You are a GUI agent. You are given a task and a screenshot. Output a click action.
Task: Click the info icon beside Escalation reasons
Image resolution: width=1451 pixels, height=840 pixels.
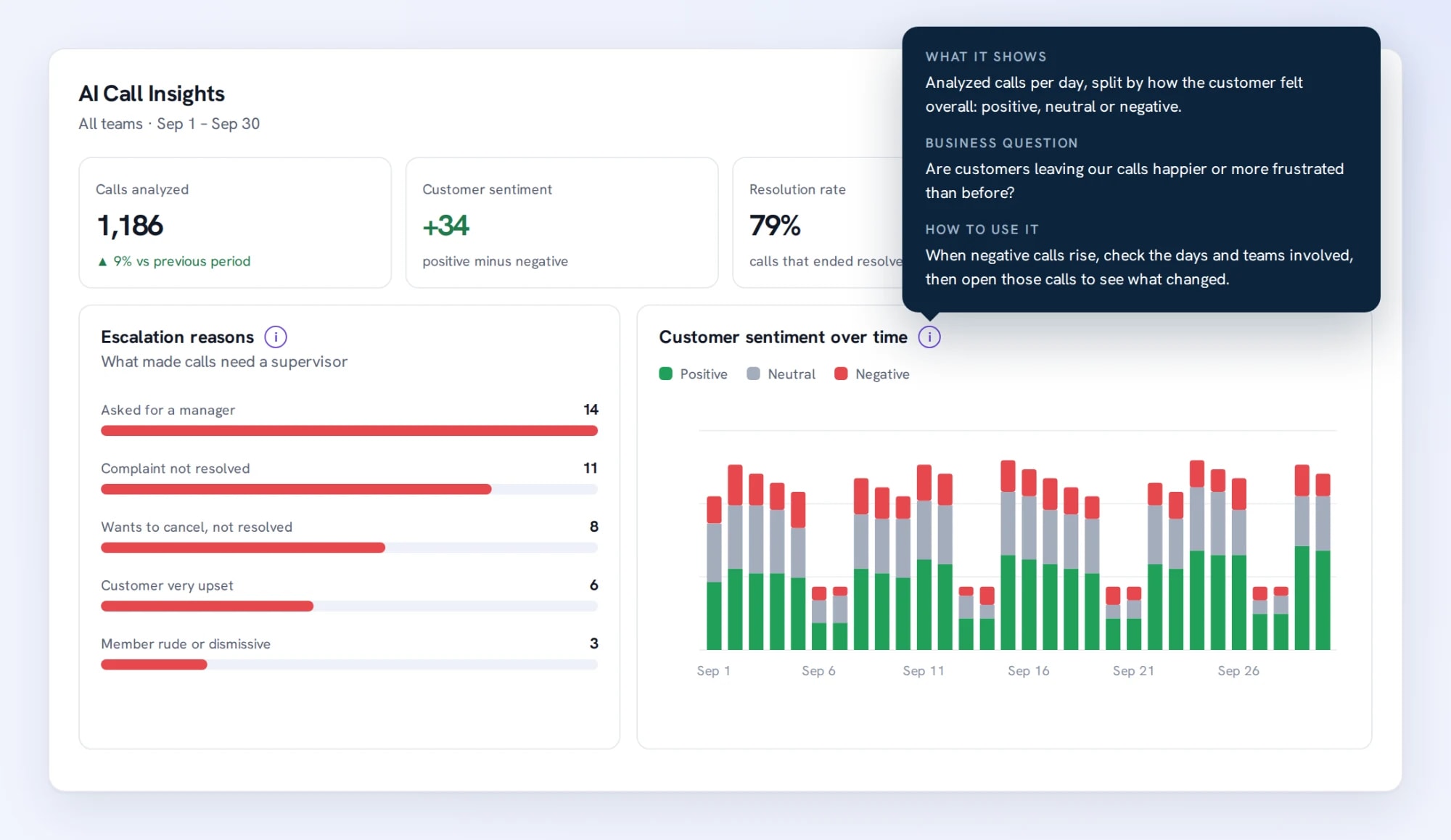click(x=276, y=337)
